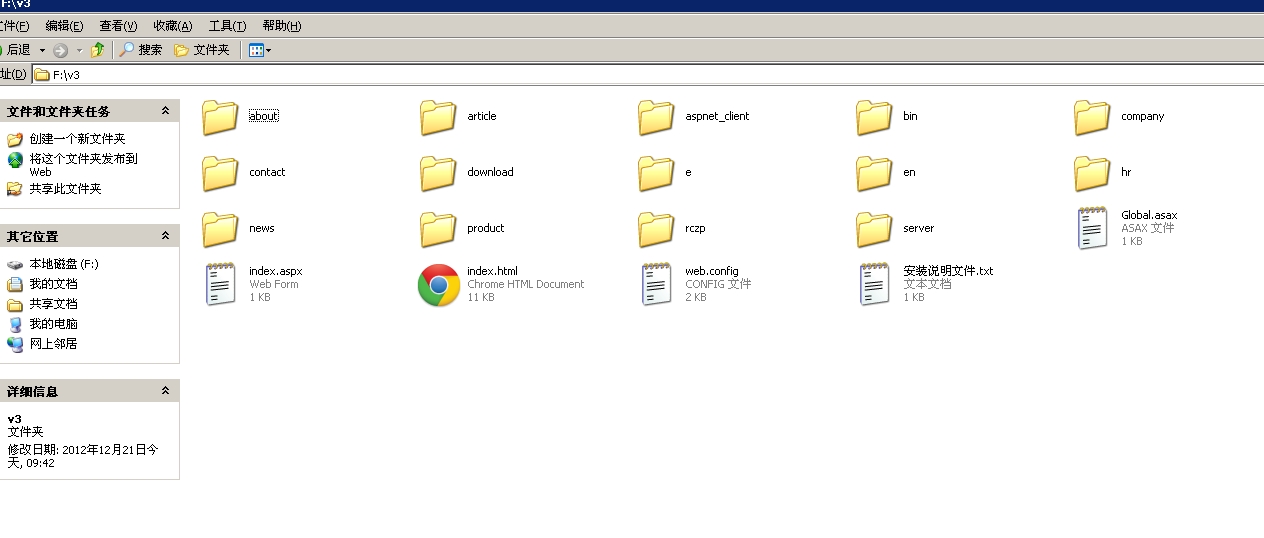The width and height of the screenshot is (1264, 538).
Task: Open the dropdown arrow beside Back button
Action: click(42, 50)
